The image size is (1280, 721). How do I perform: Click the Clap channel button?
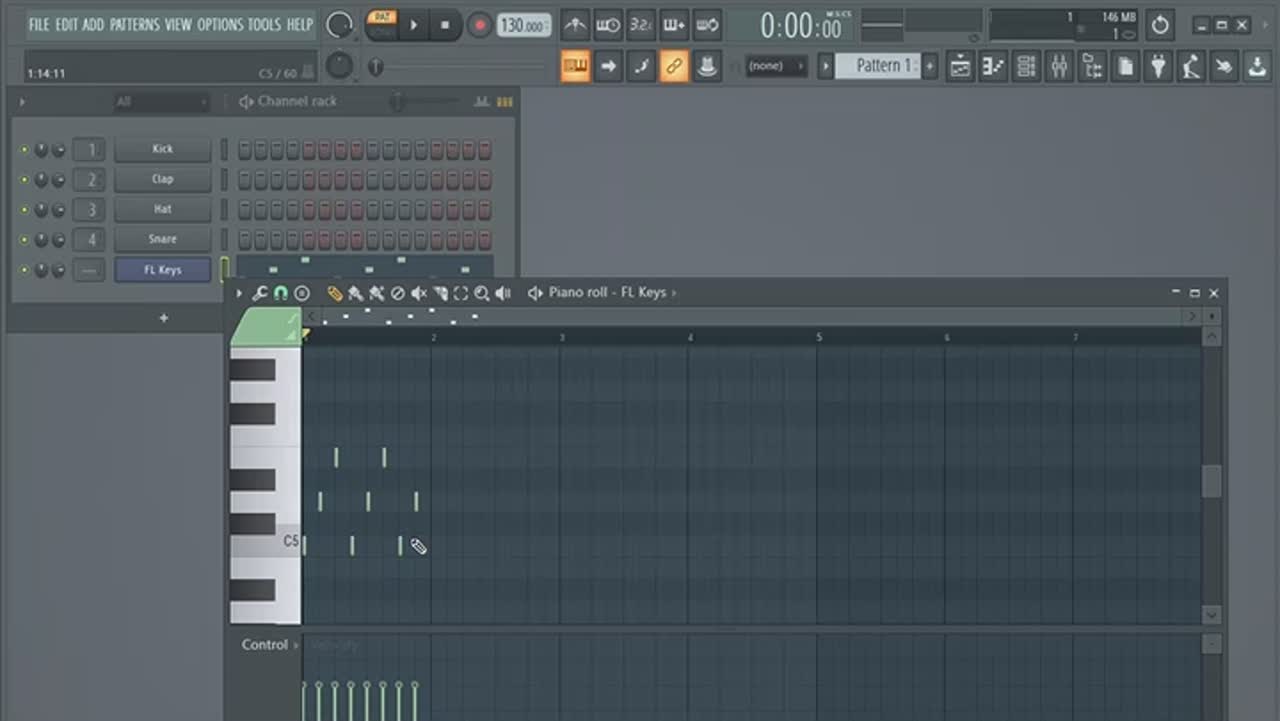click(162, 179)
